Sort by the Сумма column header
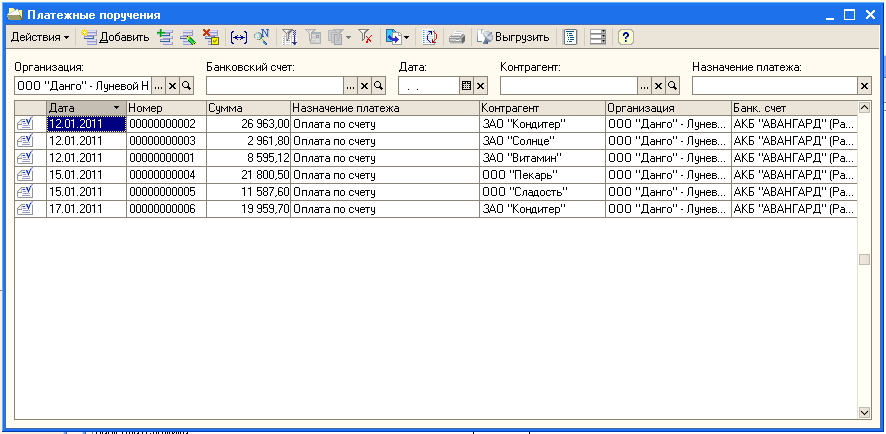This screenshot has height=434, width=886. point(247,107)
